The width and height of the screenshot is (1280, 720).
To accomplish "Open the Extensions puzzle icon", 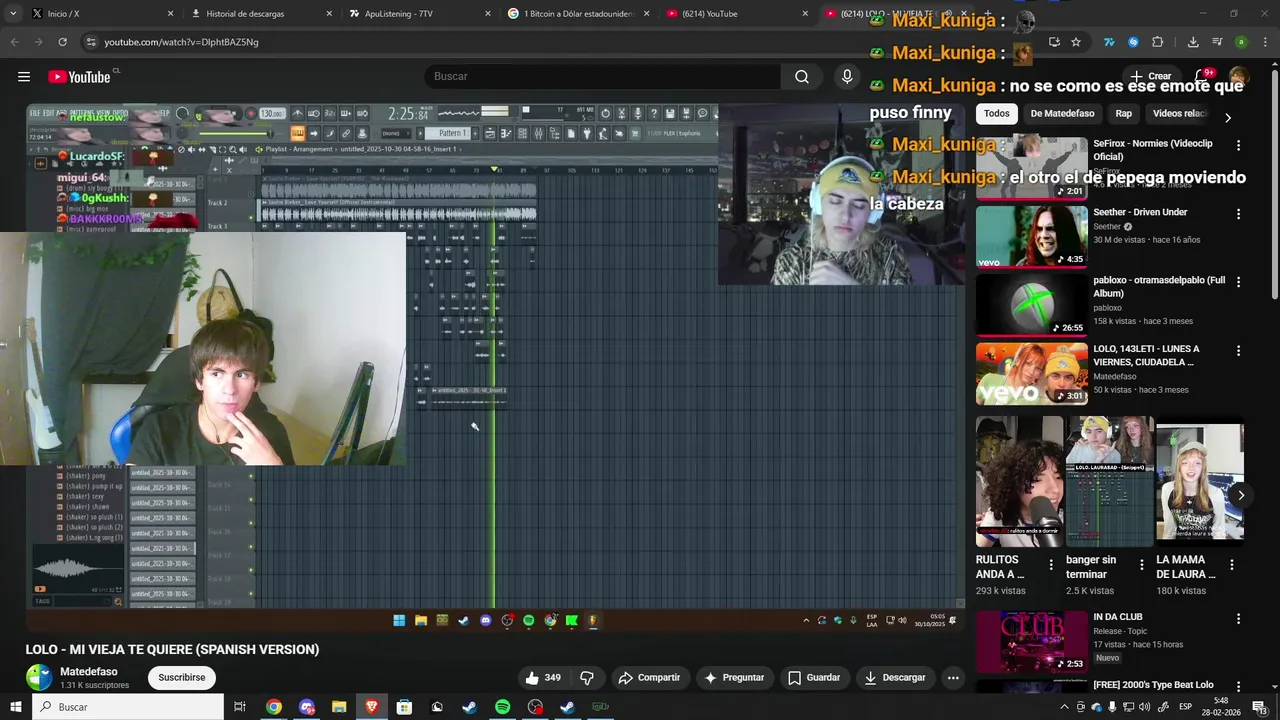I will coord(1158,42).
